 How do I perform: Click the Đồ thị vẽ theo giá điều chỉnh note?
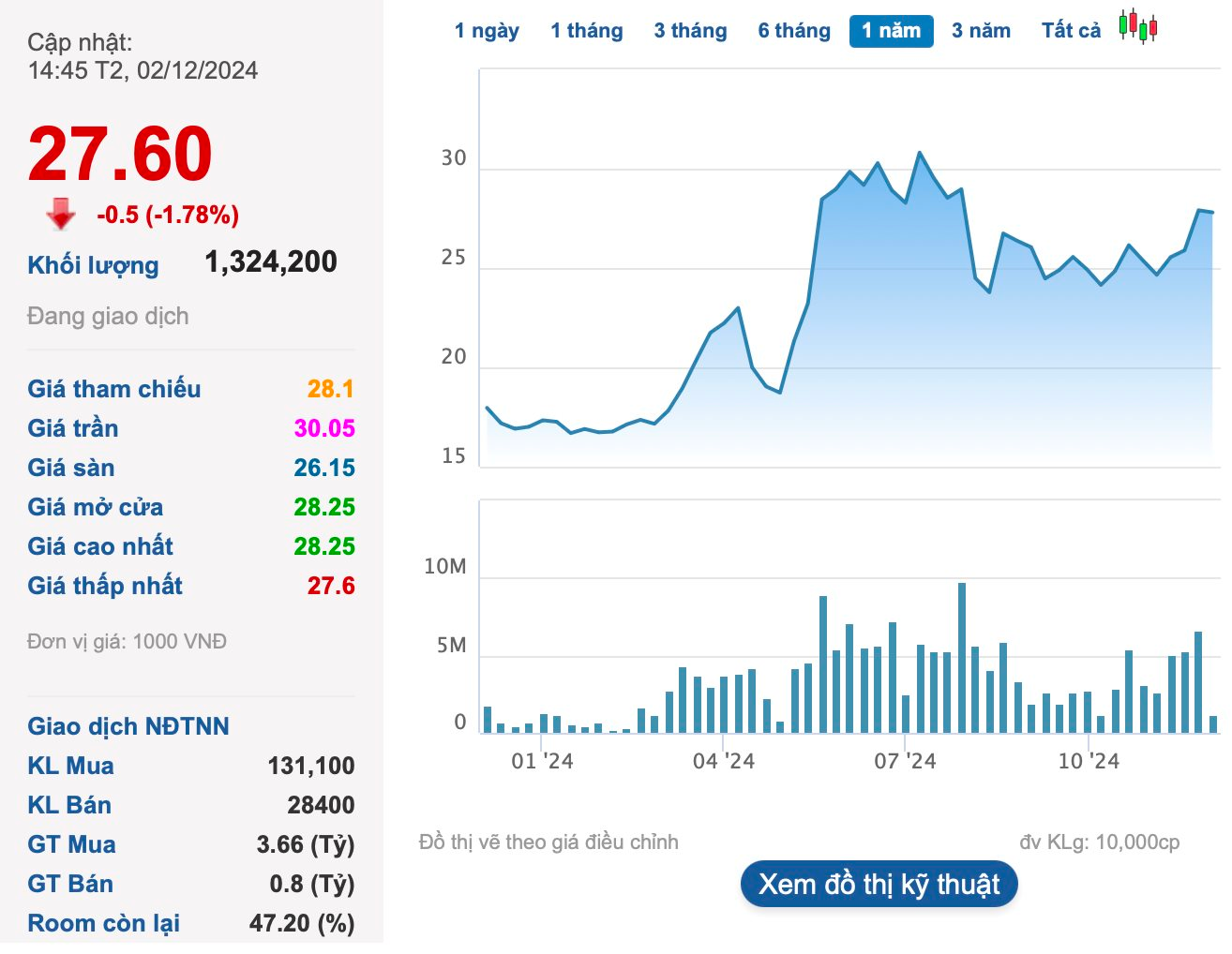click(x=548, y=842)
